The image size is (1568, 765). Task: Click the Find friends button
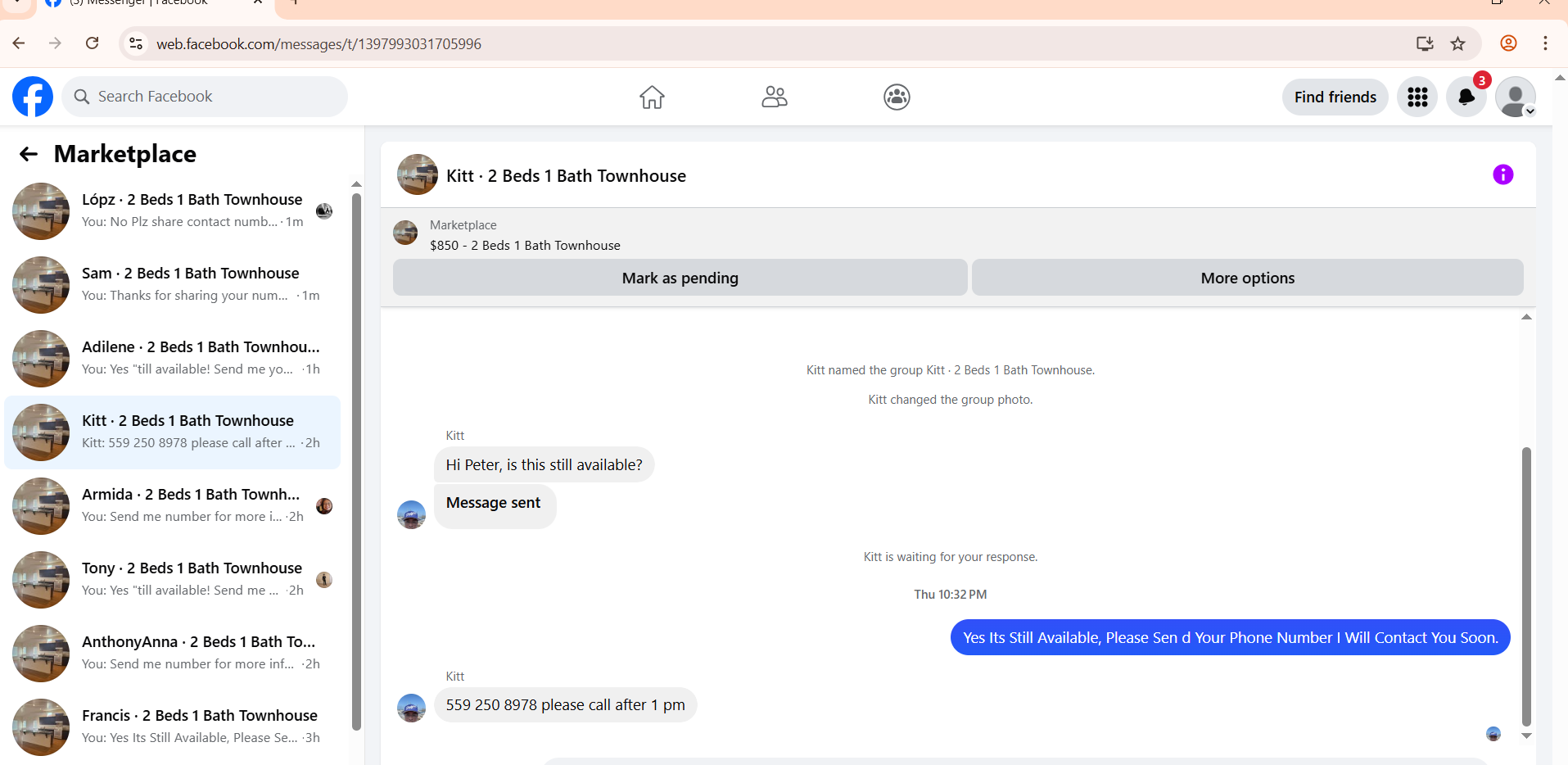1335,97
